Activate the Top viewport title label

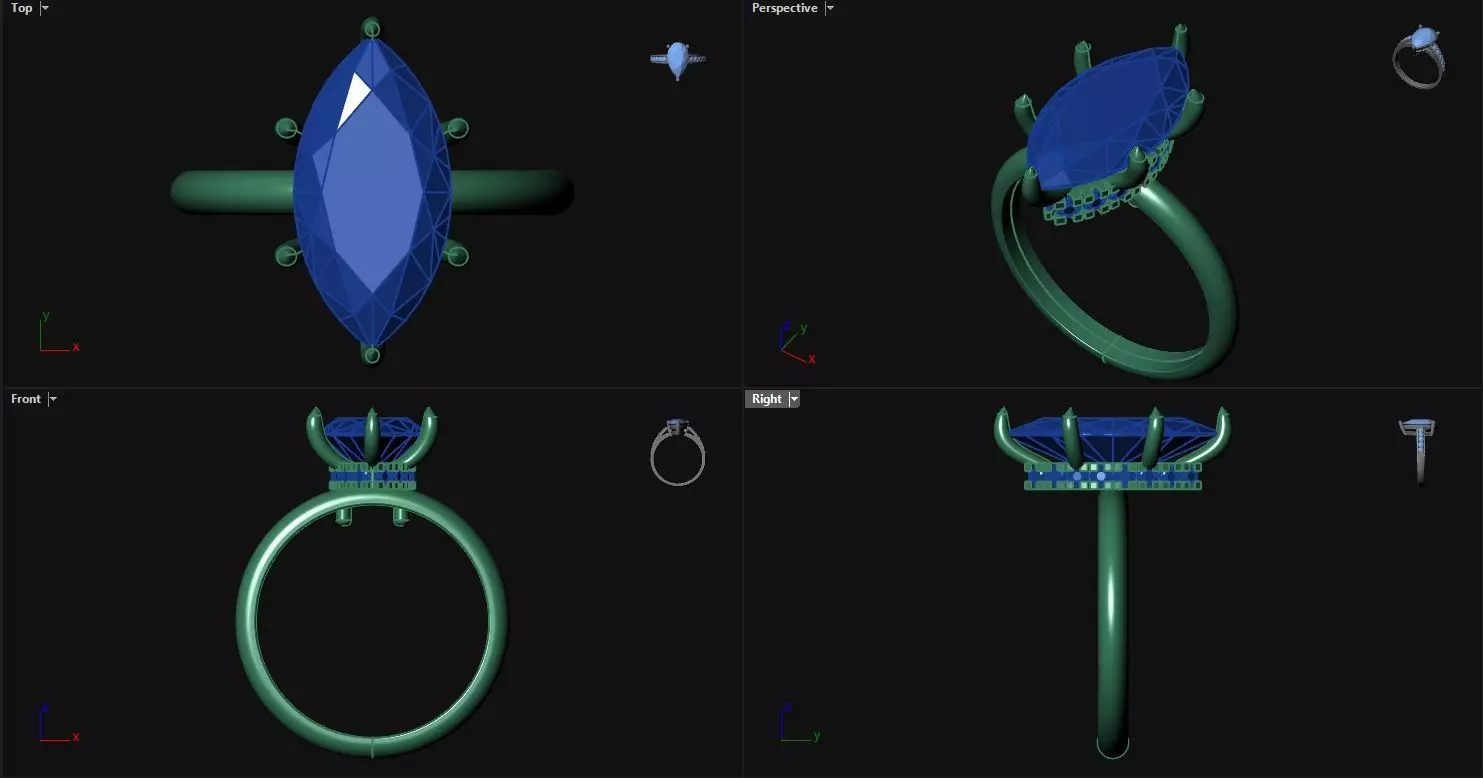[x=21, y=8]
